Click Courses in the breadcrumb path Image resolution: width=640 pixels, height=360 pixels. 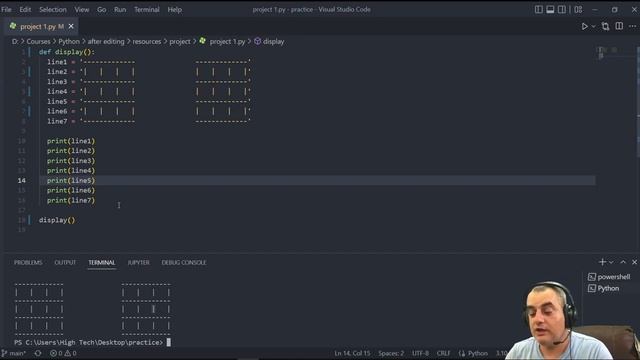[x=38, y=41]
